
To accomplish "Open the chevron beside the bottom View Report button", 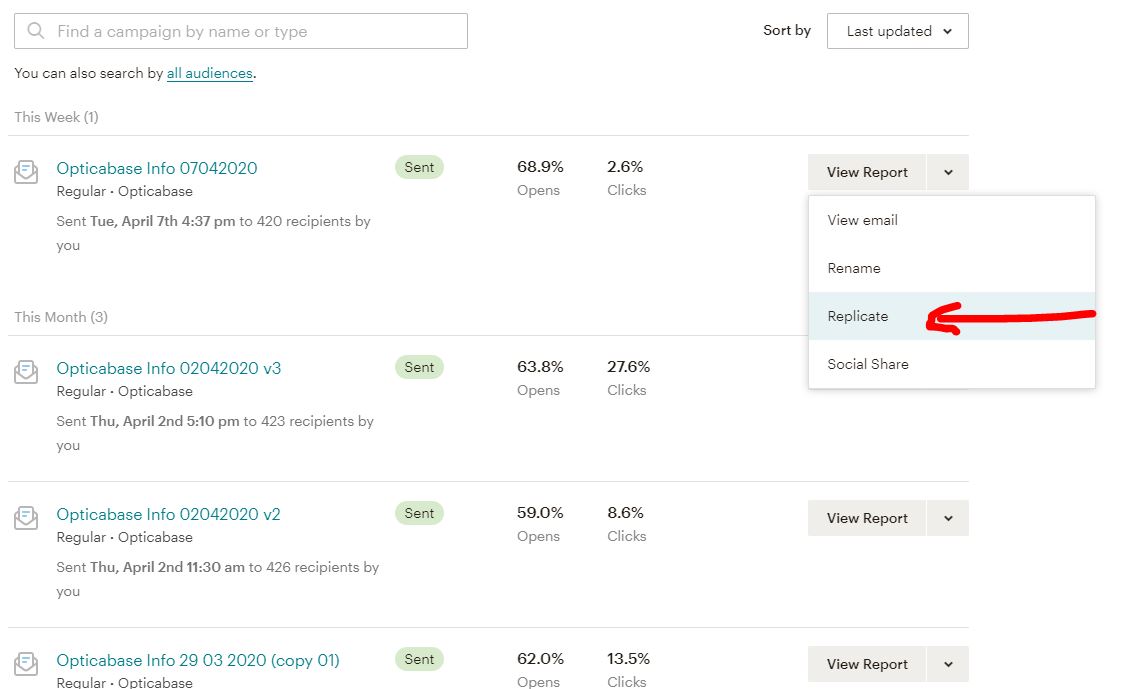I will click(x=947, y=664).
